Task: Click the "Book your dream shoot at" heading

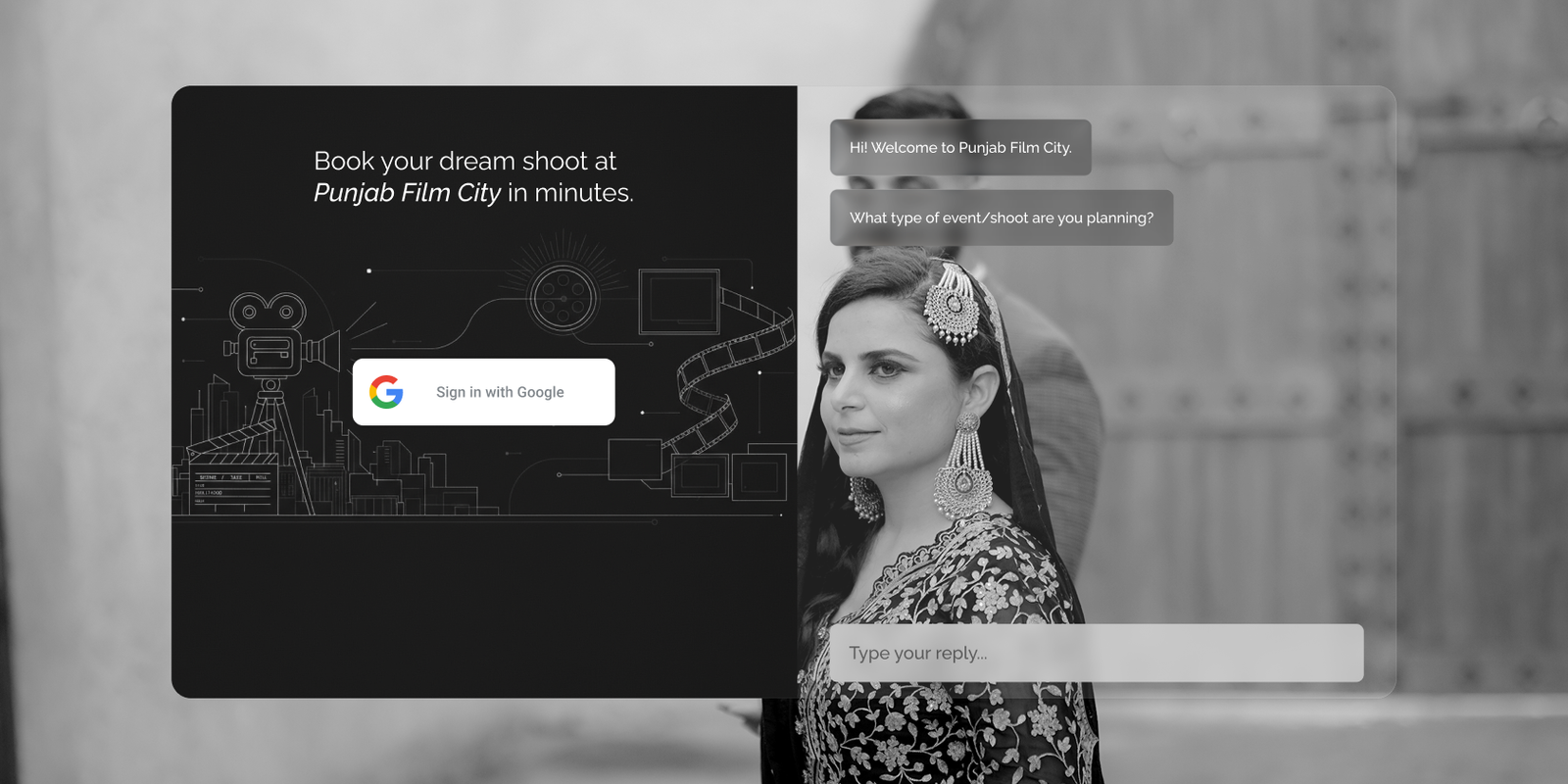Action: (465, 161)
